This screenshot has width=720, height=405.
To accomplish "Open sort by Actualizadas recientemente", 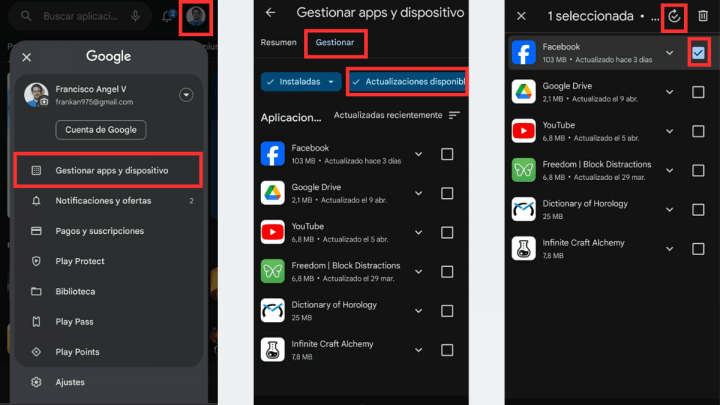I will tap(396, 115).
